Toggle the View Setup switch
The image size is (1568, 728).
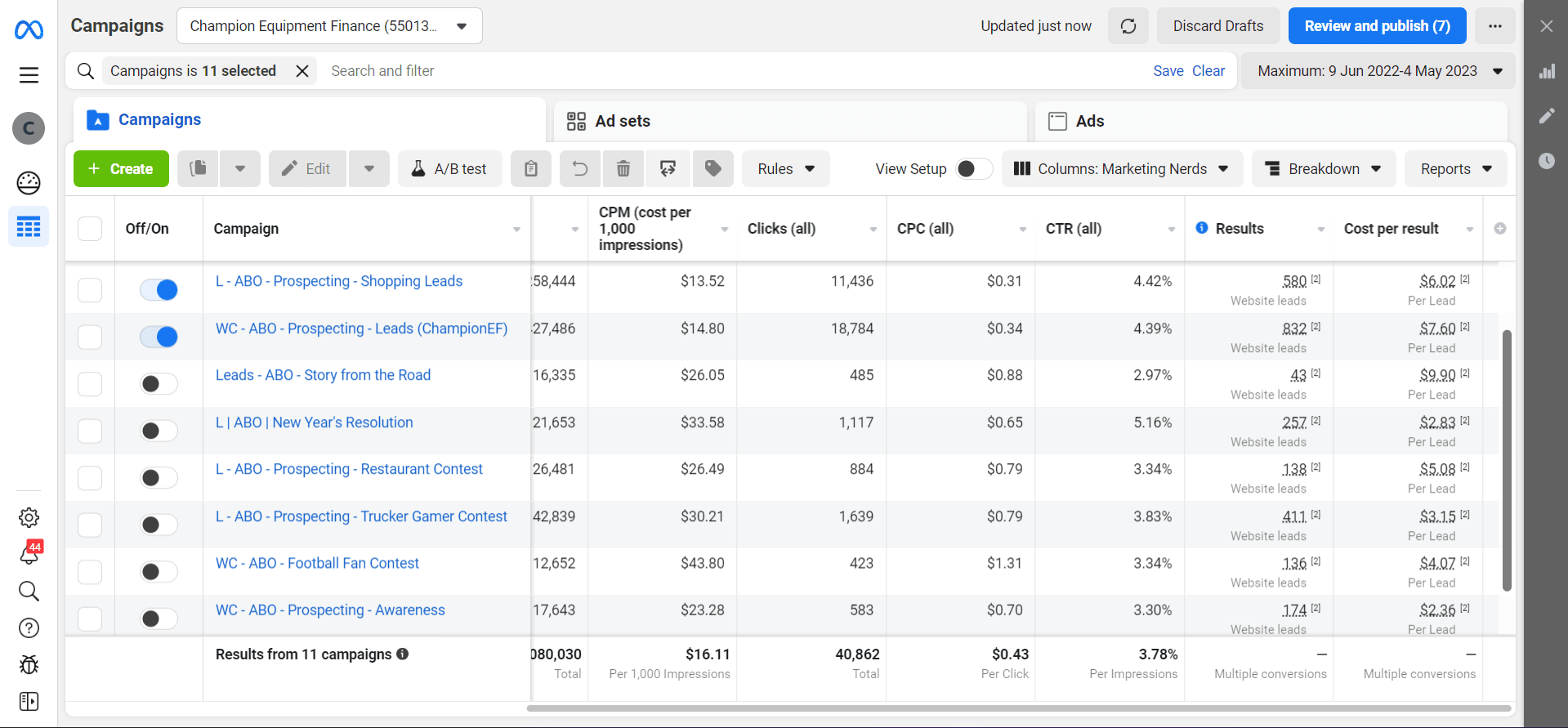[x=974, y=168]
